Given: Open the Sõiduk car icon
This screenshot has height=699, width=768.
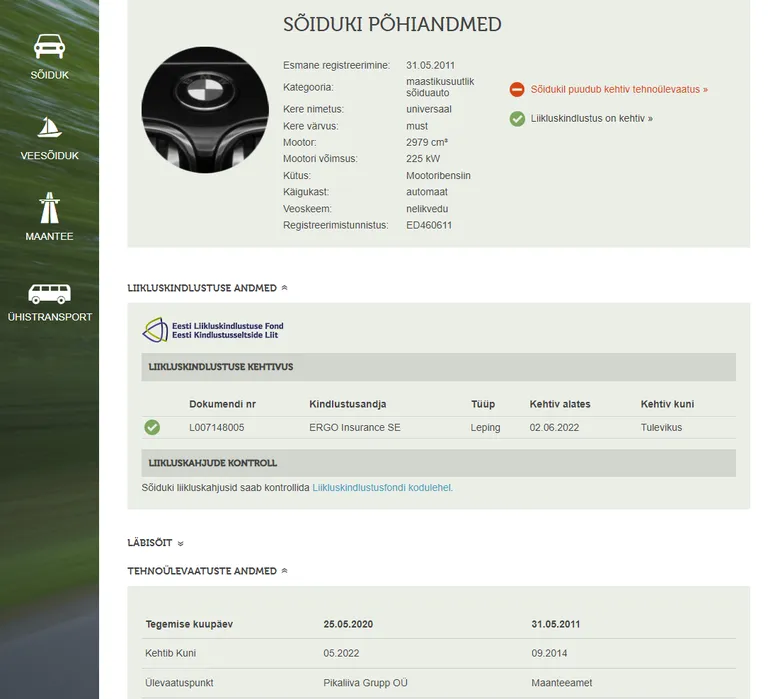Looking at the screenshot, I should (x=49, y=47).
